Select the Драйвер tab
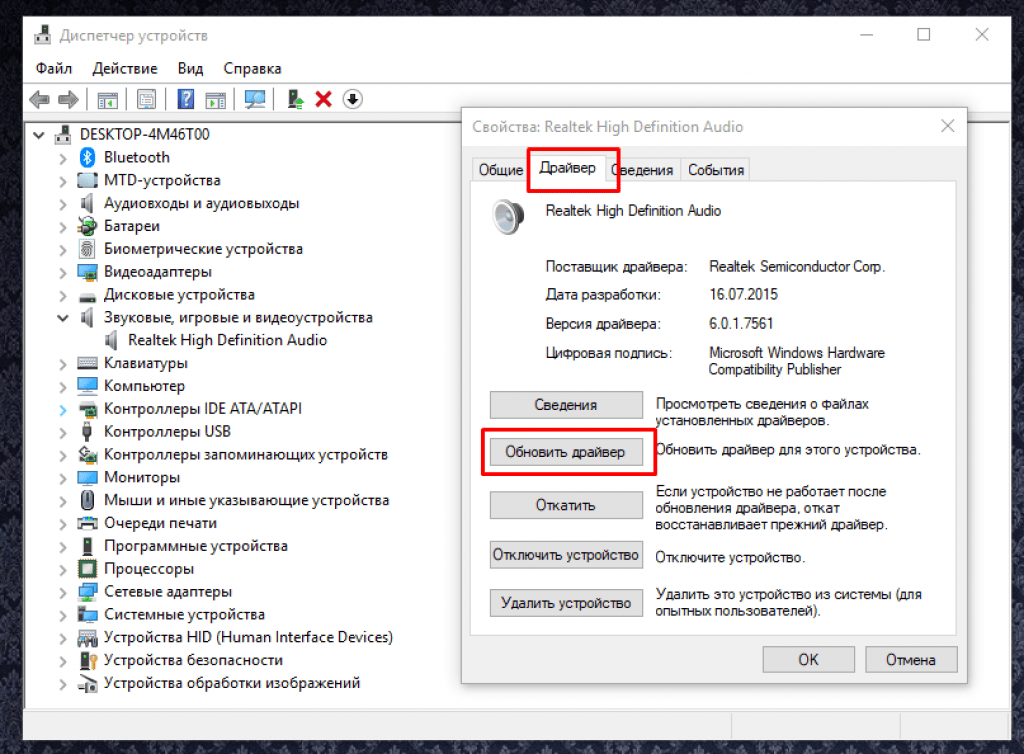Viewport: 1024px width, 754px height. [568, 168]
